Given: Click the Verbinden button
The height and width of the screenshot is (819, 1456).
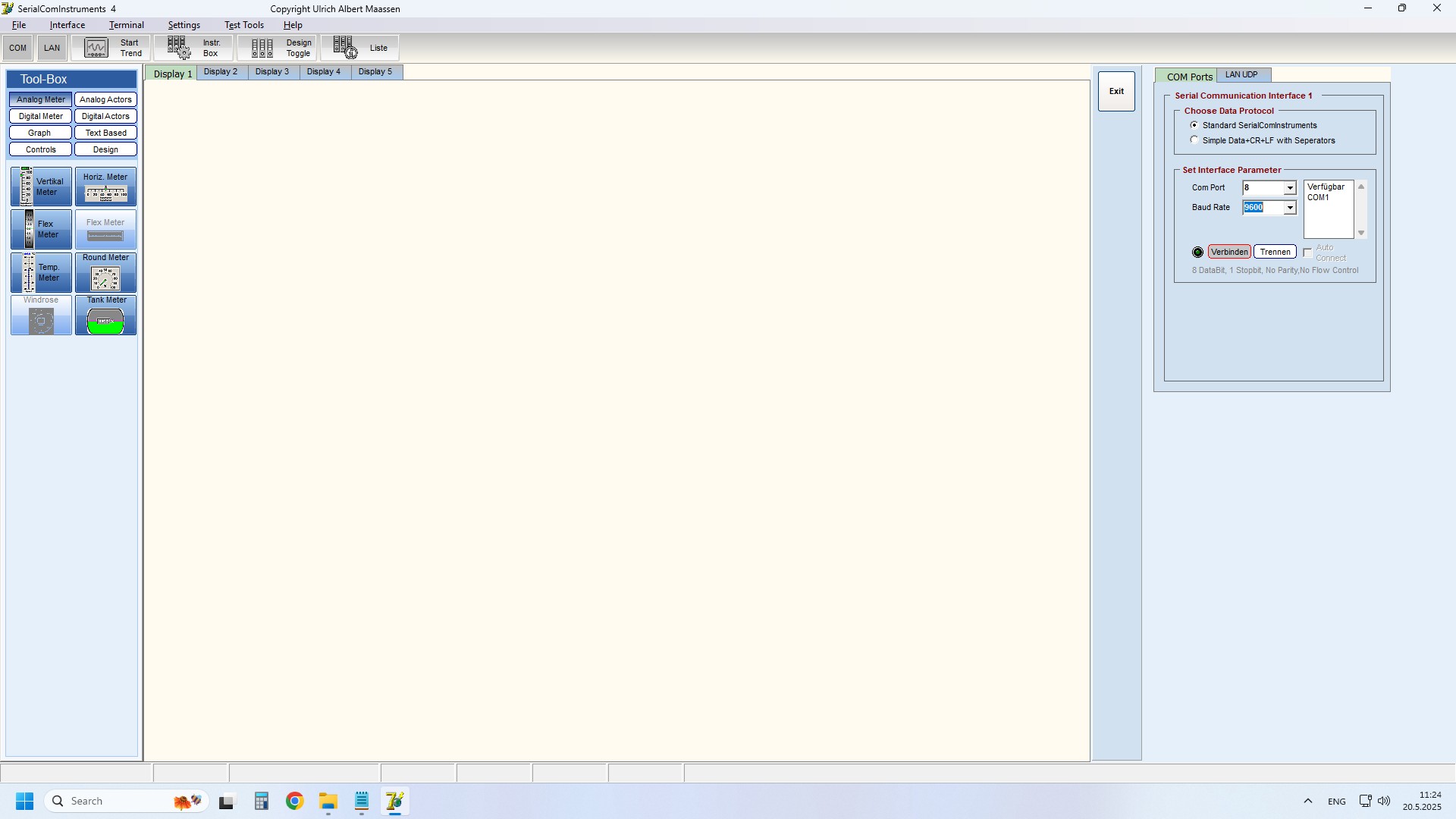Looking at the screenshot, I should 1228,252.
